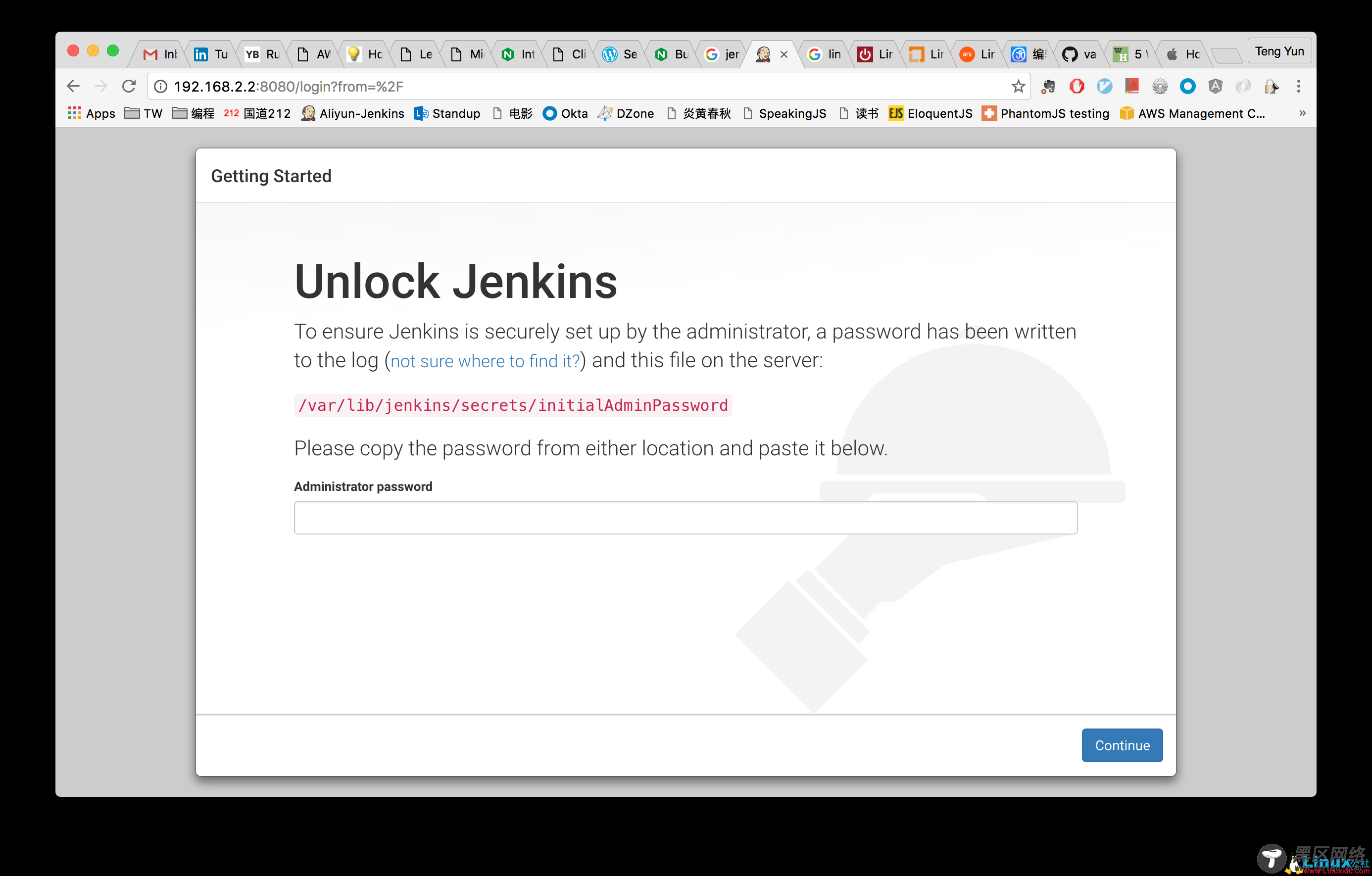This screenshot has height=876, width=1372.
Task: Bookmark this page with the star icon
Action: coord(1018,86)
